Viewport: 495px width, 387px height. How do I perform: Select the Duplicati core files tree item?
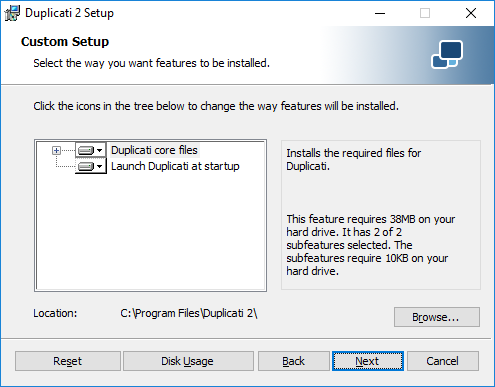pos(154,150)
